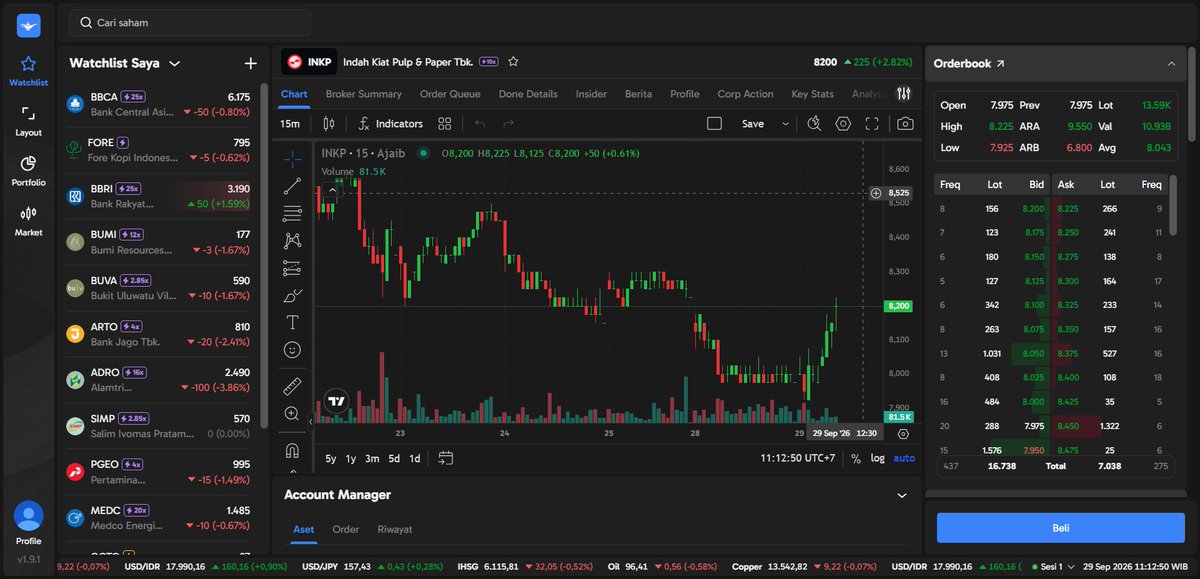
Task: Select the trend line drawing tool
Action: coord(292,186)
